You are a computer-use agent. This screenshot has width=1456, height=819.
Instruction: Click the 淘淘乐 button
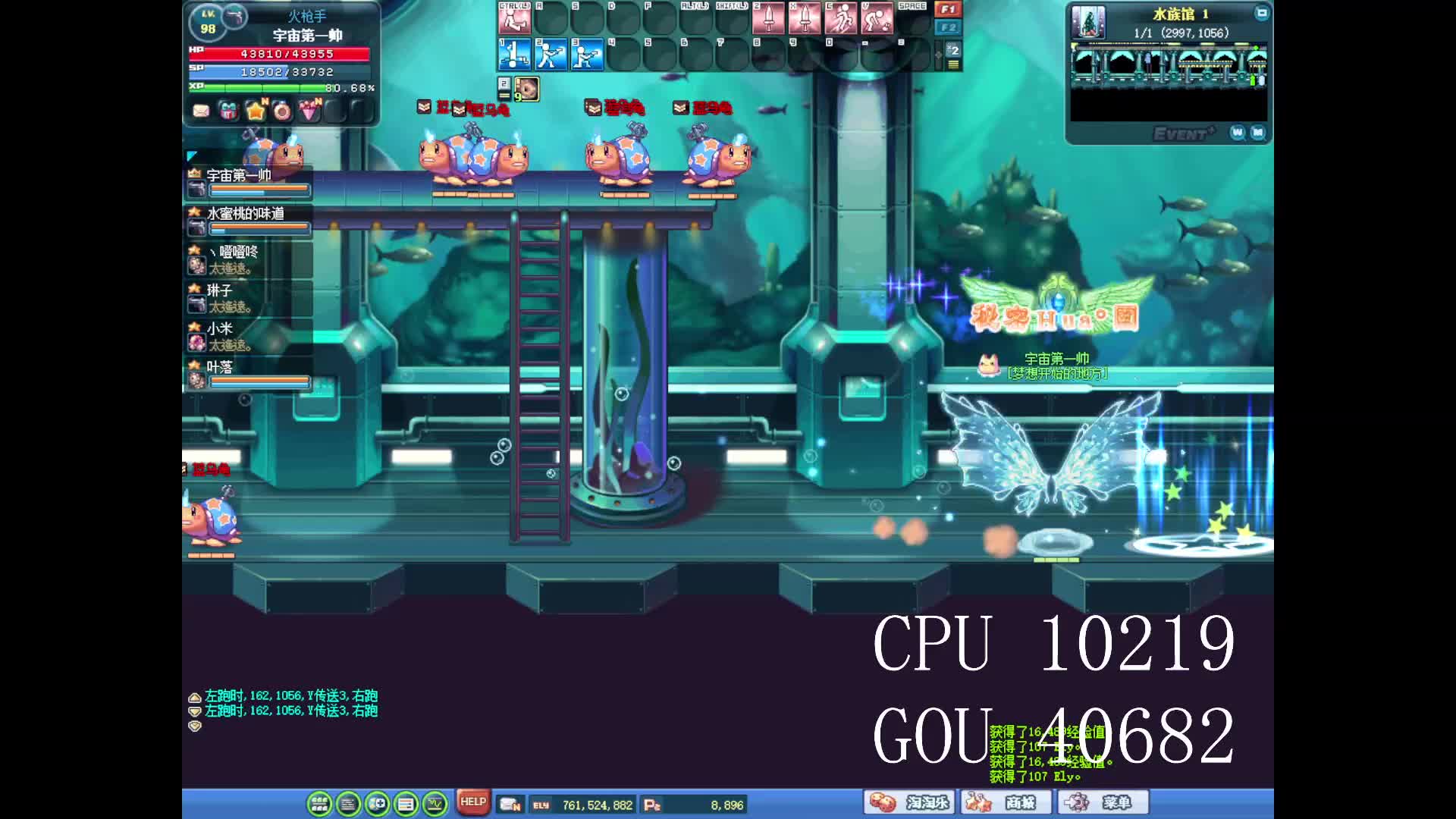(910, 802)
